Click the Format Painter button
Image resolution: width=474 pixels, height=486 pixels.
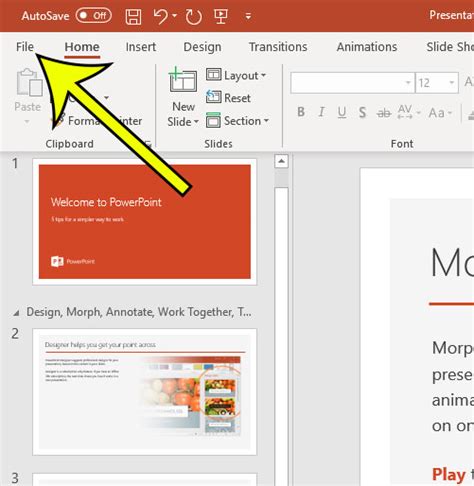pos(97,121)
